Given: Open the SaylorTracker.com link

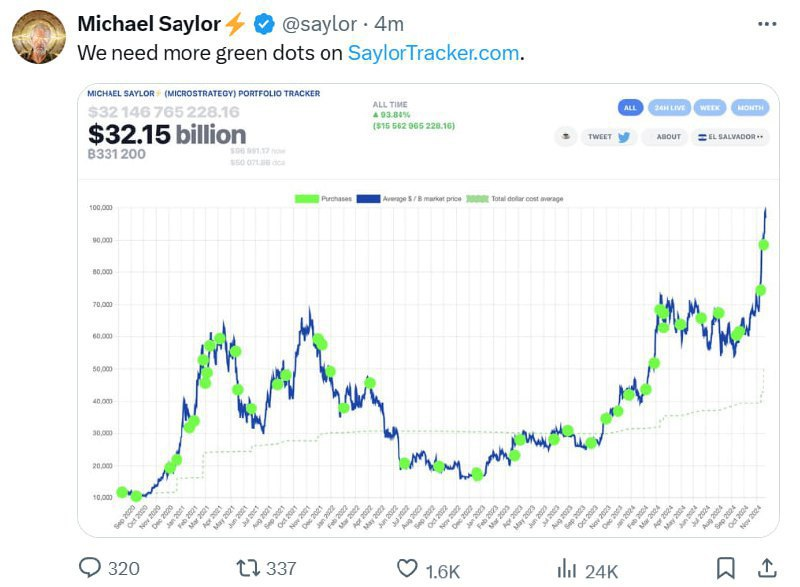Looking at the screenshot, I should (x=434, y=53).
